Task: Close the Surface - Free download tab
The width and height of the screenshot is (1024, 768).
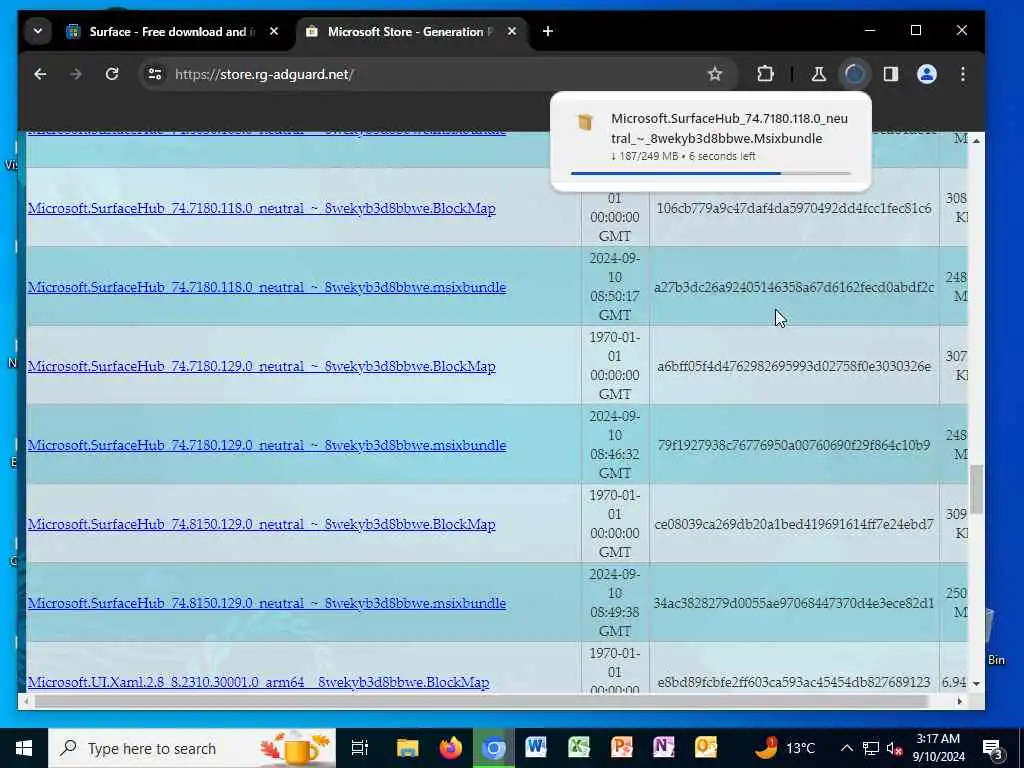Action: [x=274, y=31]
